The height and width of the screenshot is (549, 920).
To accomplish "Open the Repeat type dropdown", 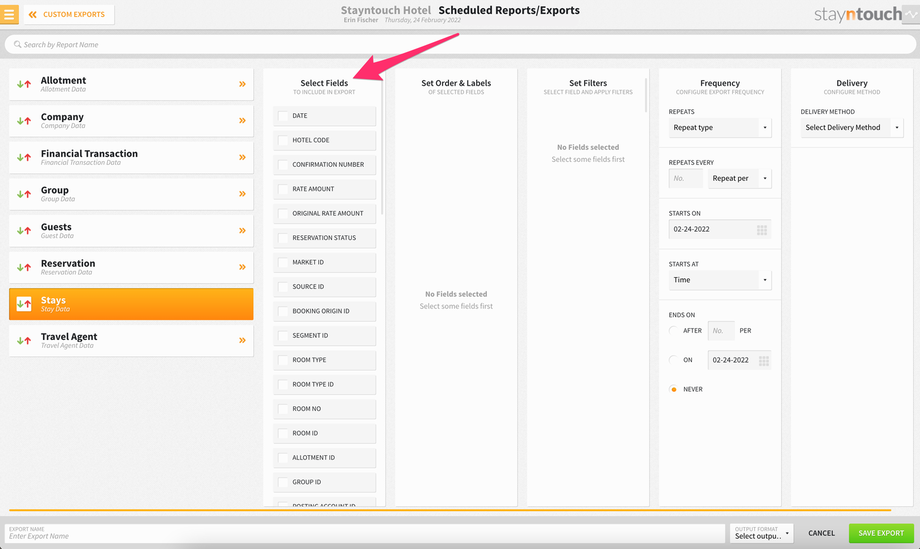I will pyautogui.click(x=720, y=128).
